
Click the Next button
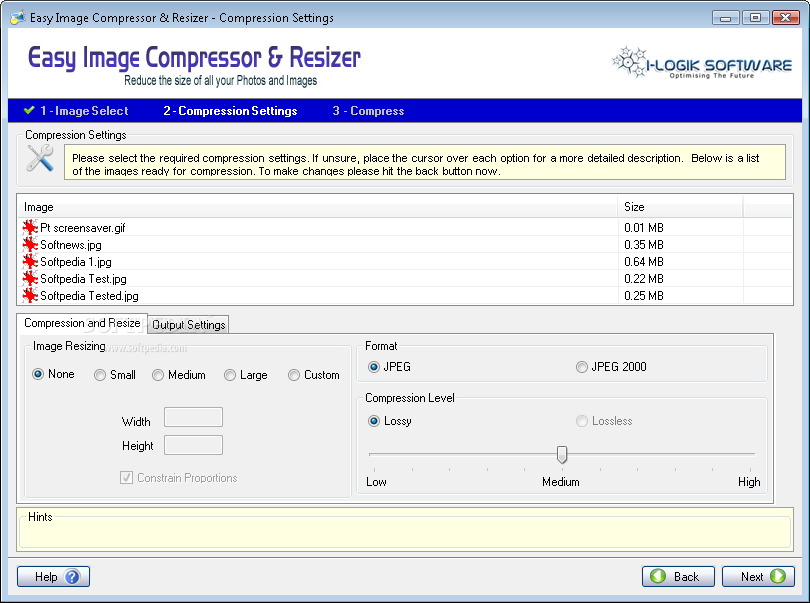[x=758, y=577]
